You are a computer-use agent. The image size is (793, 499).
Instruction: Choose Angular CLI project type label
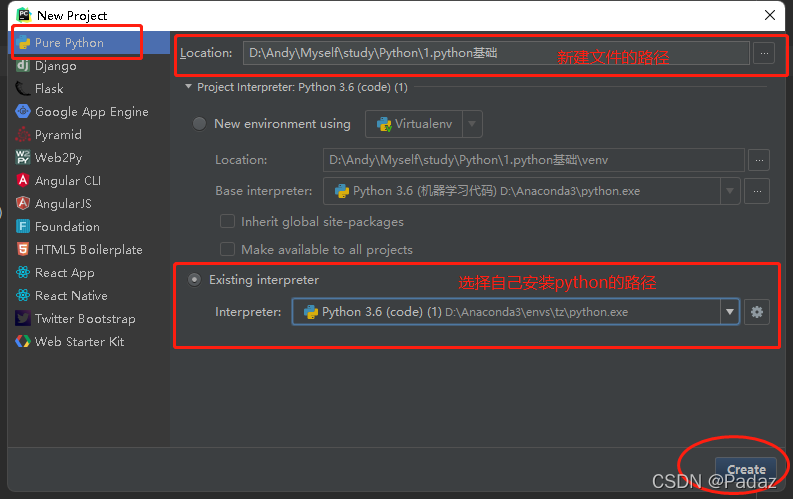pyautogui.click(x=68, y=180)
